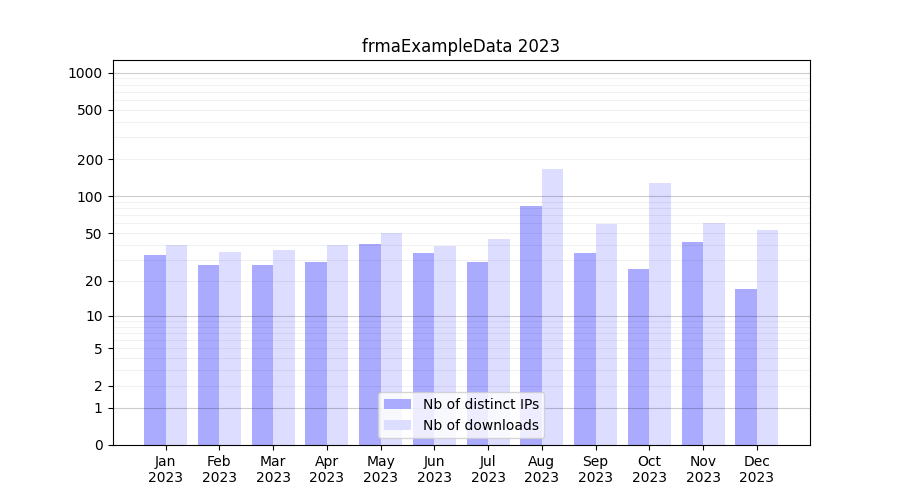
Task: Select the Jul 2023 x-axis label
Action: [488, 469]
